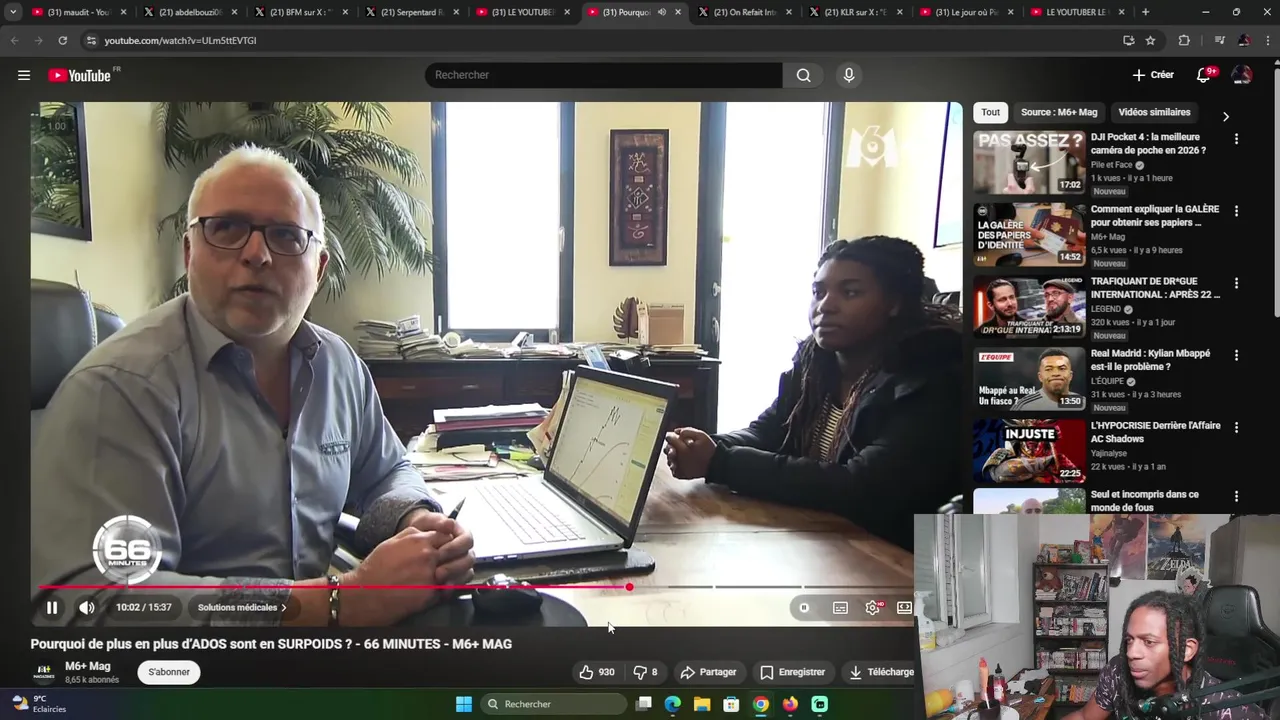
Task: Switch to the 'Le jour où' YouTube tab
Action: pos(967,12)
